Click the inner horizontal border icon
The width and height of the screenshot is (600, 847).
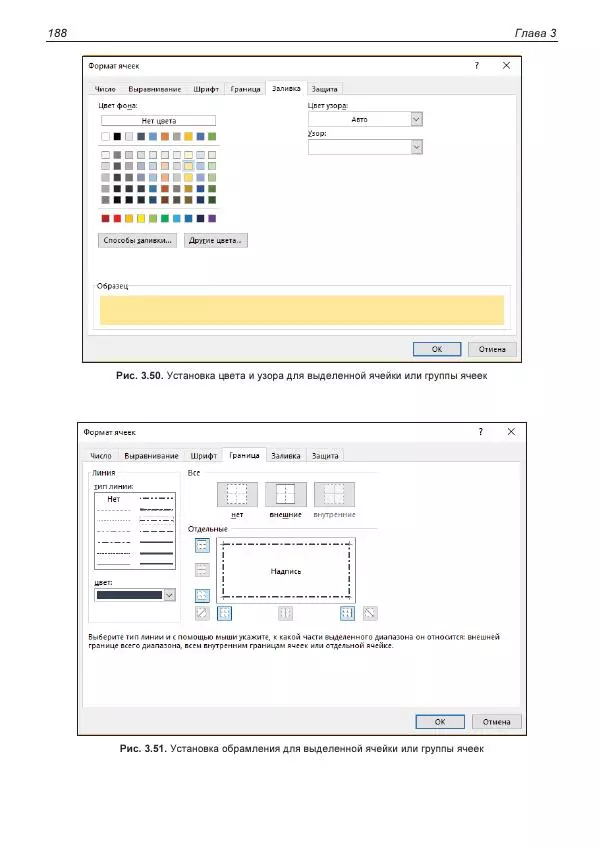click(202, 570)
